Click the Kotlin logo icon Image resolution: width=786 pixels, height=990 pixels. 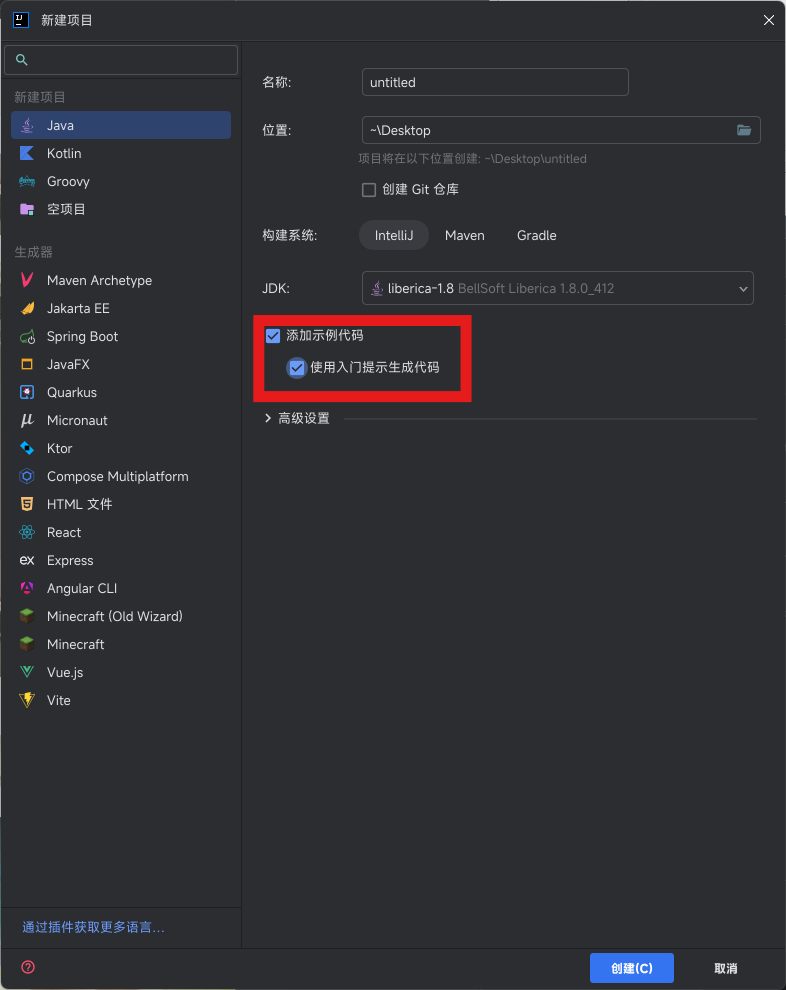click(27, 153)
